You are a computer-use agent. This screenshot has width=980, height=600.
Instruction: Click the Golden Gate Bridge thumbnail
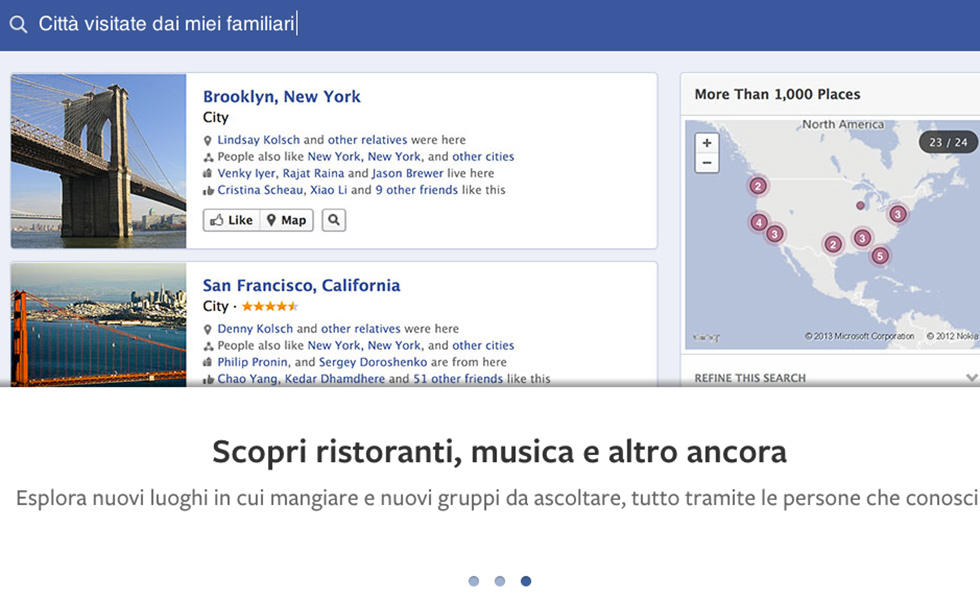pyautogui.click(x=98, y=325)
